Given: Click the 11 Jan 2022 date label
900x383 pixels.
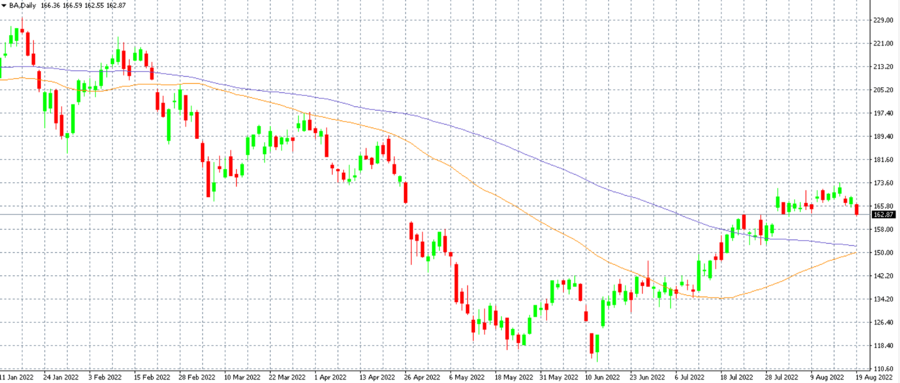Looking at the screenshot, I should click(17, 378).
